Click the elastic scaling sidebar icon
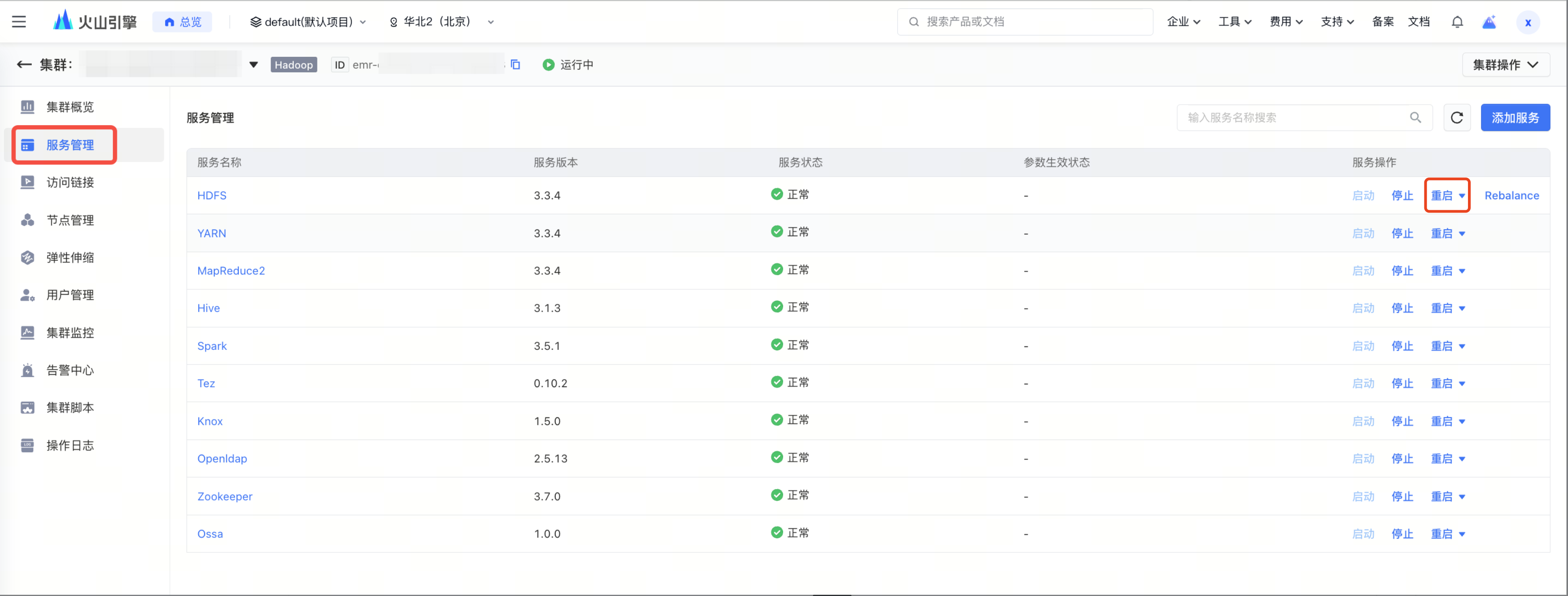 pyautogui.click(x=27, y=258)
